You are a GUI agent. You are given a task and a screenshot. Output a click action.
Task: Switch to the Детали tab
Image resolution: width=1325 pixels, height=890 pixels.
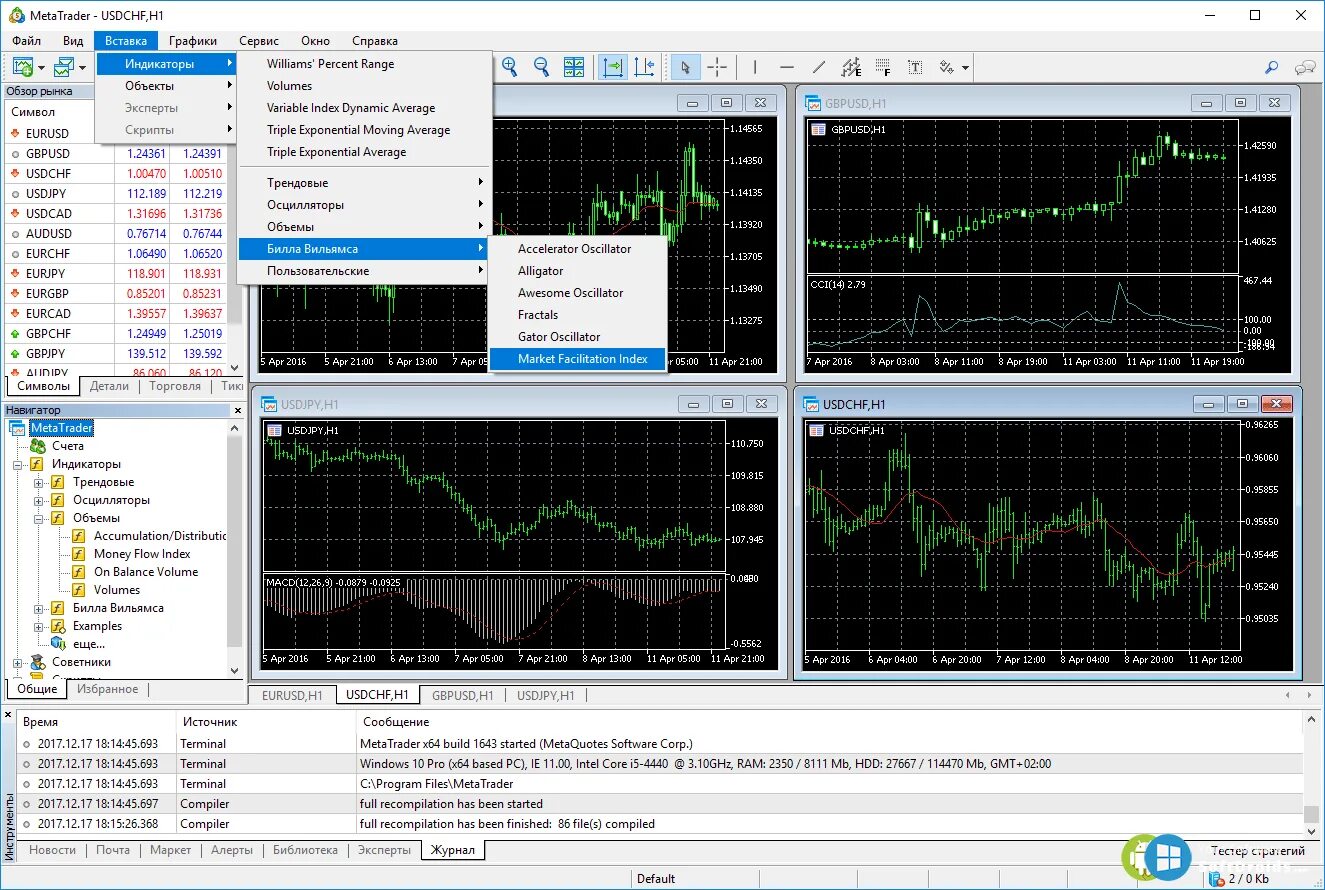[x=109, y=386]
